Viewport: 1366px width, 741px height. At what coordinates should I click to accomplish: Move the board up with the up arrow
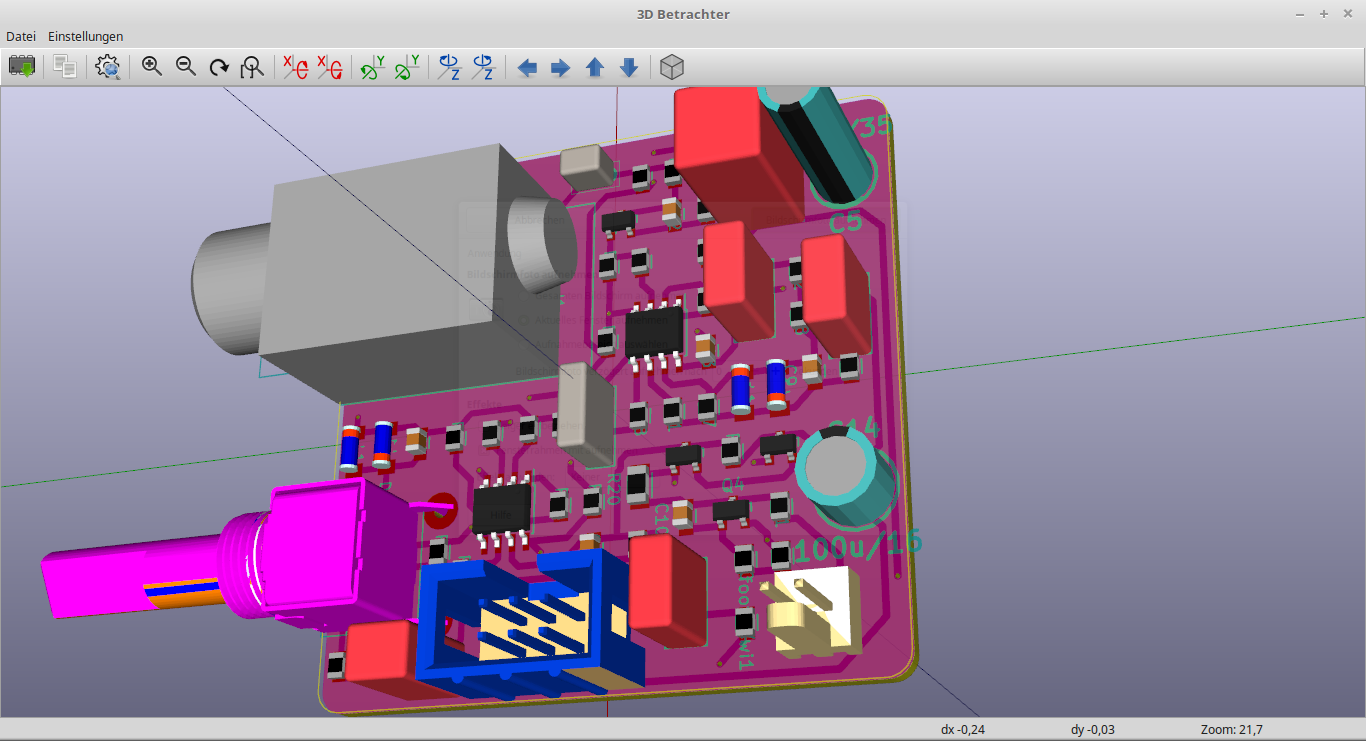[x=595, y=67]
